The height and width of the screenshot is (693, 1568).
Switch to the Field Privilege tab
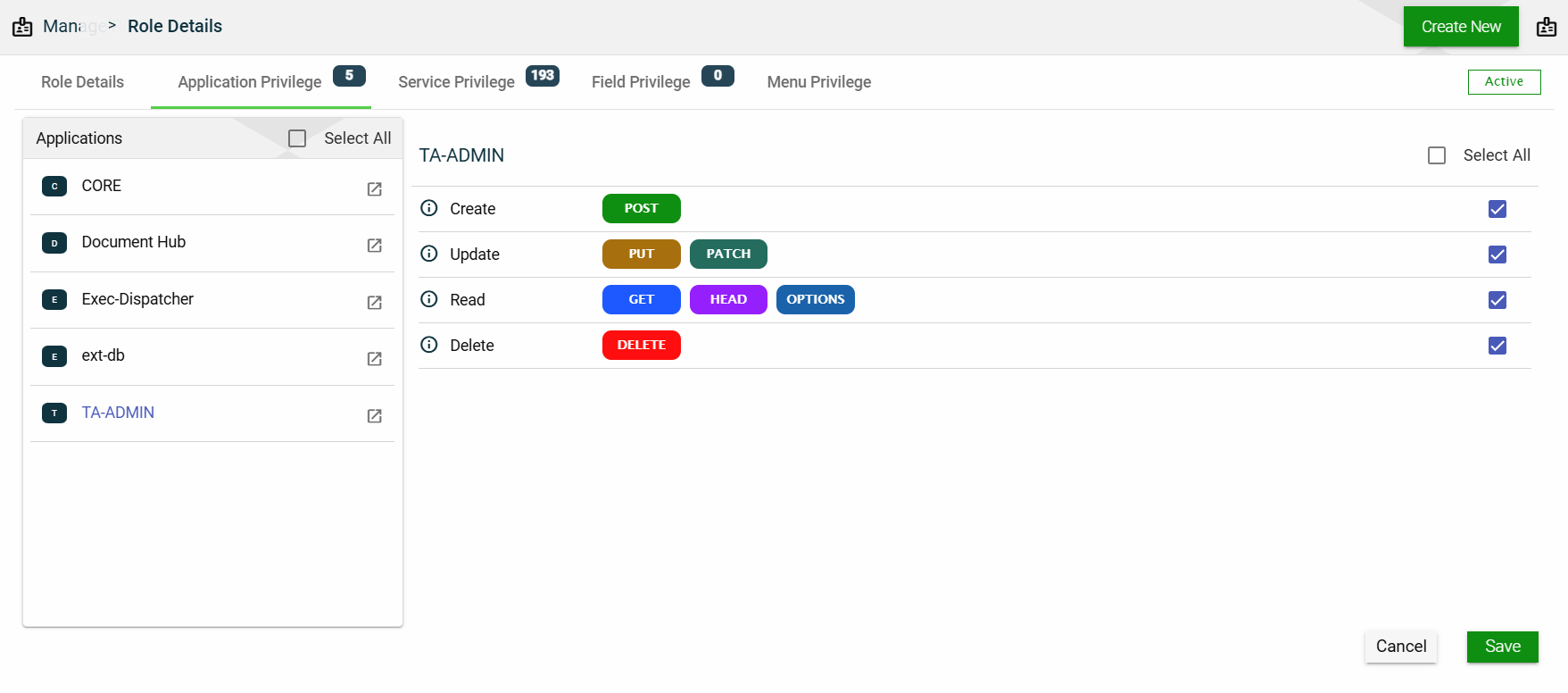click(641, 82)
